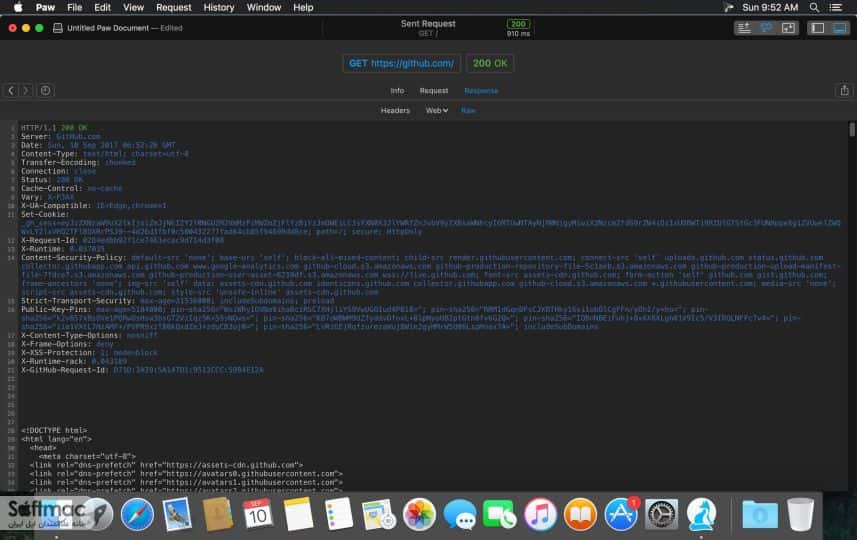Go back with left chevron button
The height and width of the screenshot is (540, 857).
click(11, 90)
